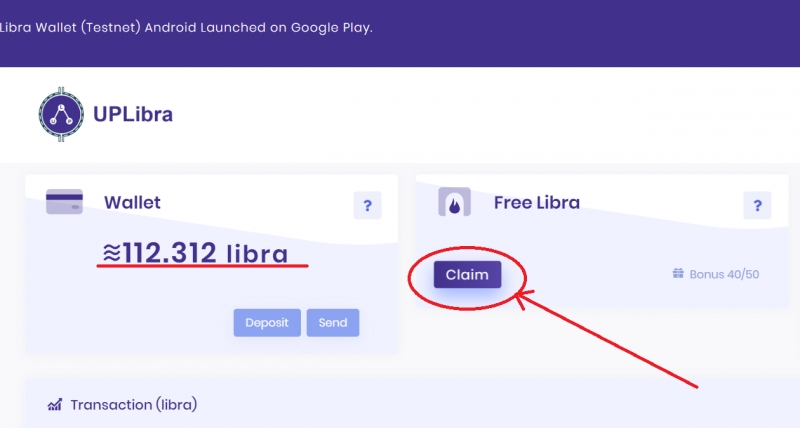Screen dimensions: 800x428
Task: Click the purple top announcement banner
Action: (x=400, y=33)
